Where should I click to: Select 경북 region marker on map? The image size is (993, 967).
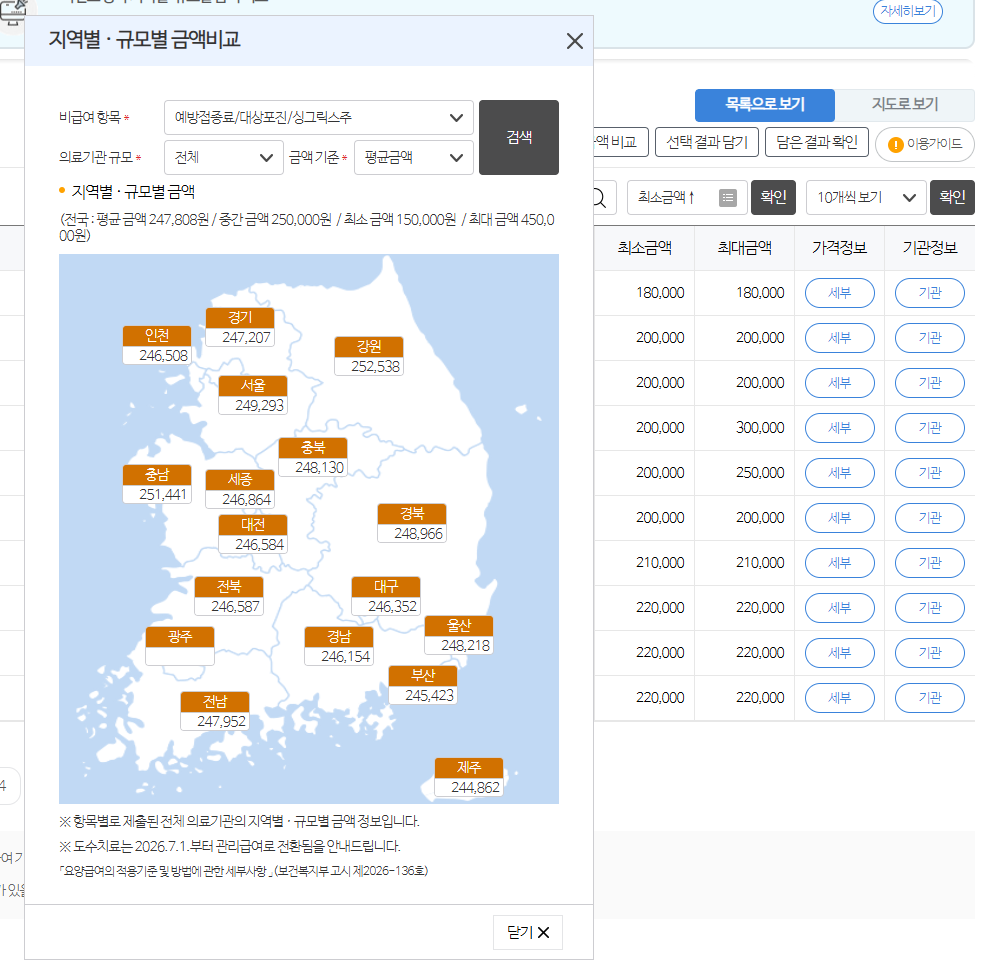412,523
